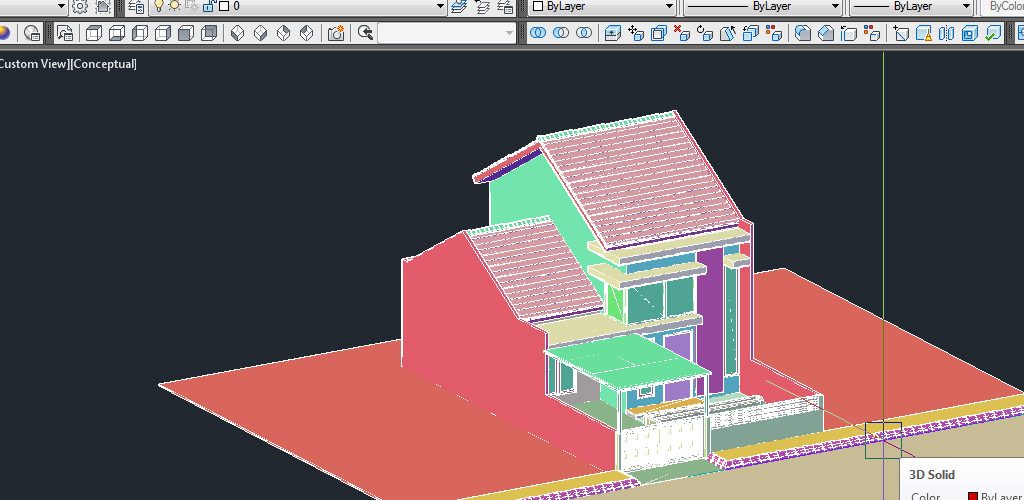The image size is (1024, 500).
Task: Select the Imprint tool
Action: (x=901, y=33)
